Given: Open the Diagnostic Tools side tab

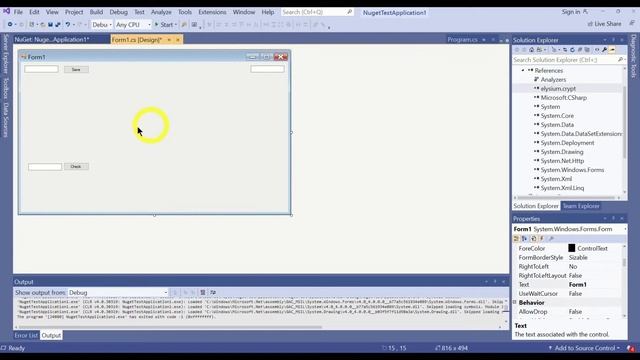Looking at the screenshot, I should click(634, 56).
